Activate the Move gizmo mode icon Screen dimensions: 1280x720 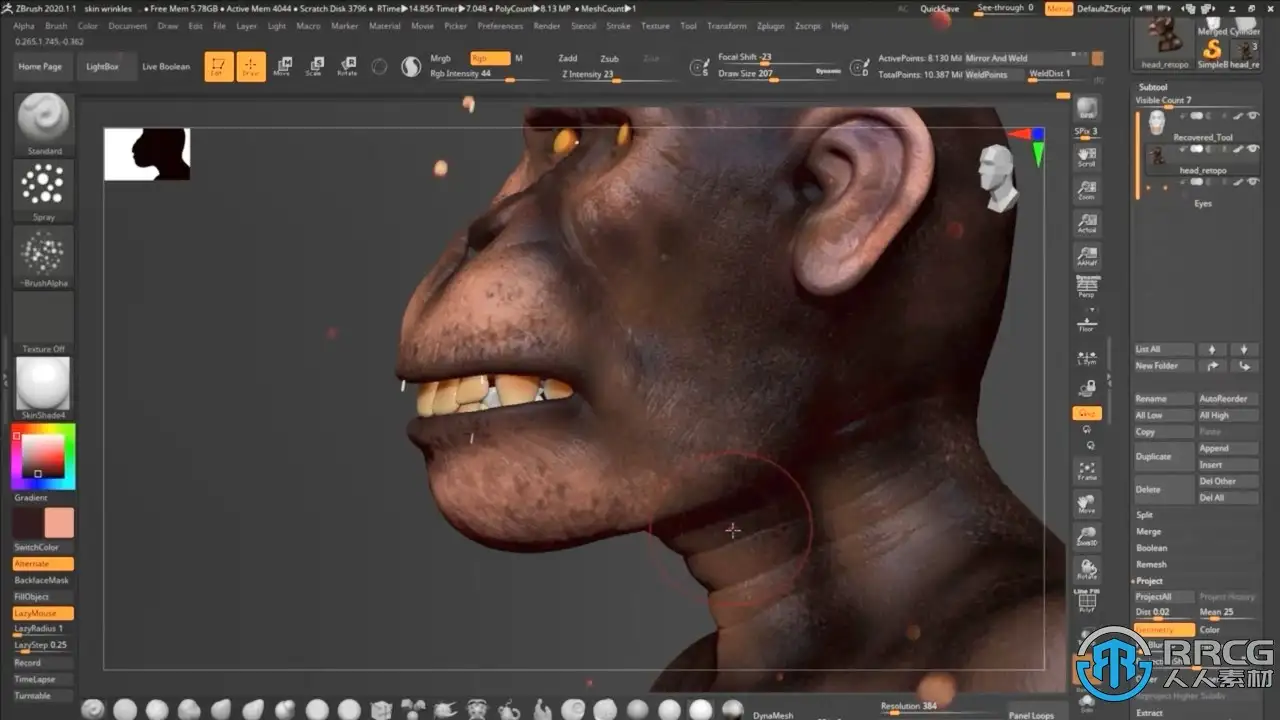pyautogui.click(x=283, y=67)
